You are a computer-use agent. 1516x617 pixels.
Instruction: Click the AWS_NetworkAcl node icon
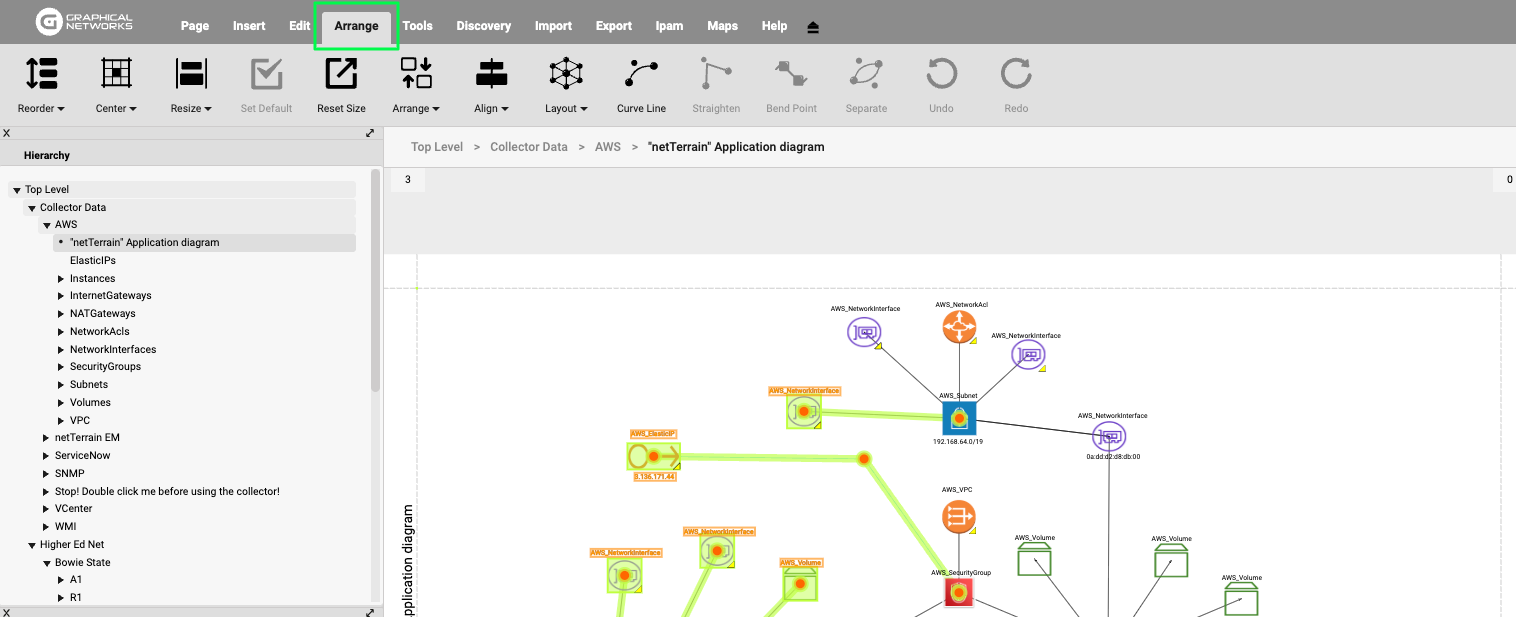point(959,327)
